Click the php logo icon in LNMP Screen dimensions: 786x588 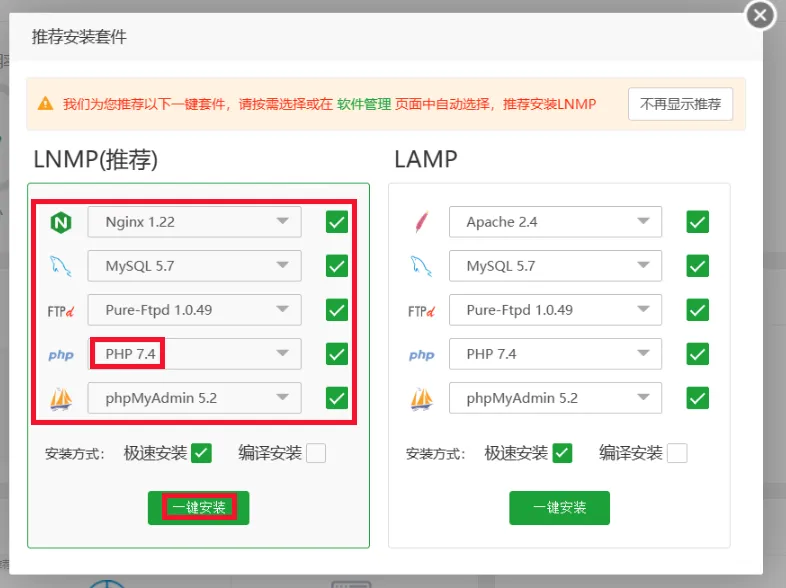[61, 355]
